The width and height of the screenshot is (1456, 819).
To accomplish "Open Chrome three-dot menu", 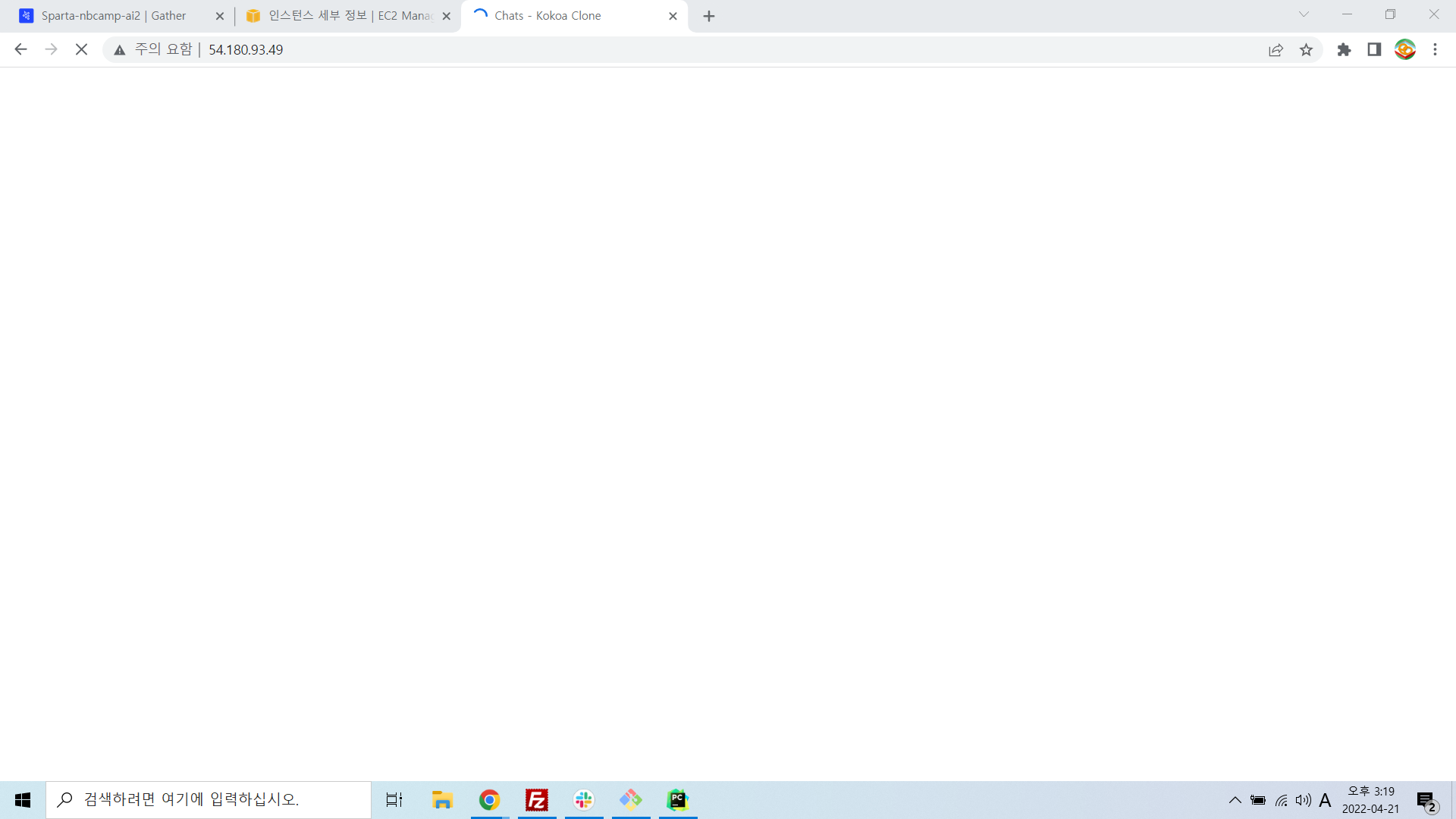I will 1435,49.
